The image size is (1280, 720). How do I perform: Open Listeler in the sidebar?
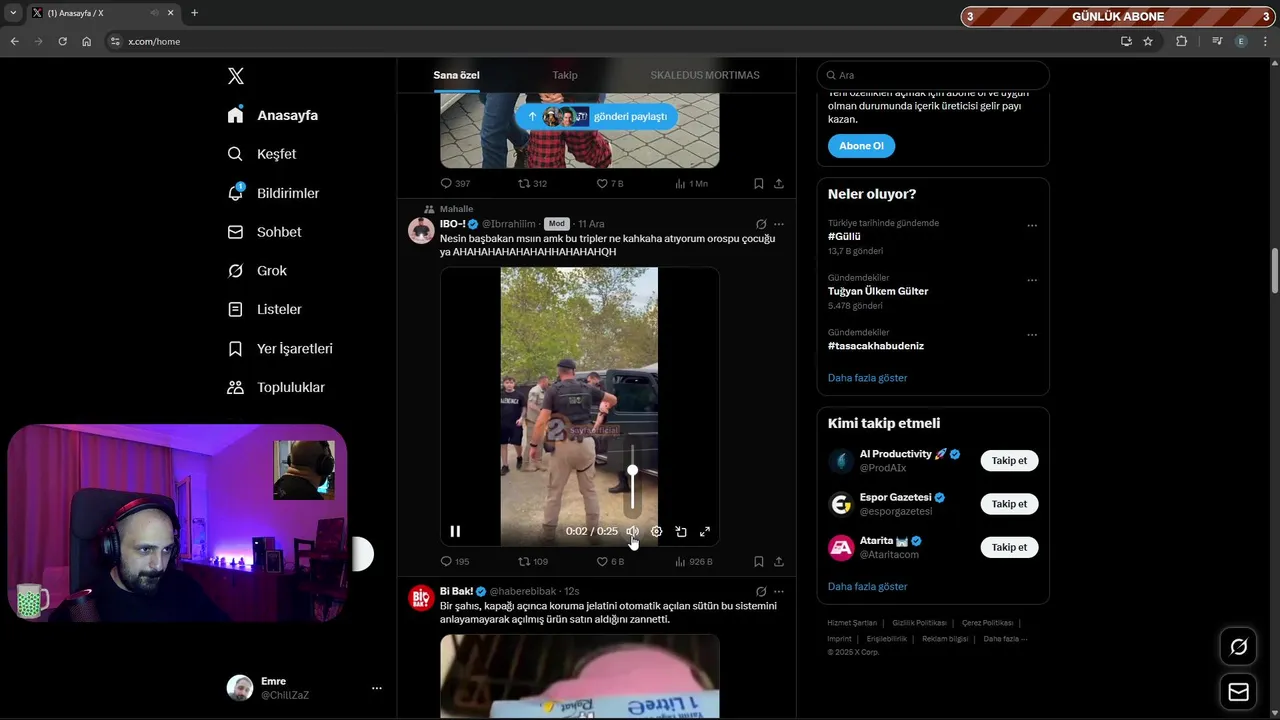tap(265, 310)
